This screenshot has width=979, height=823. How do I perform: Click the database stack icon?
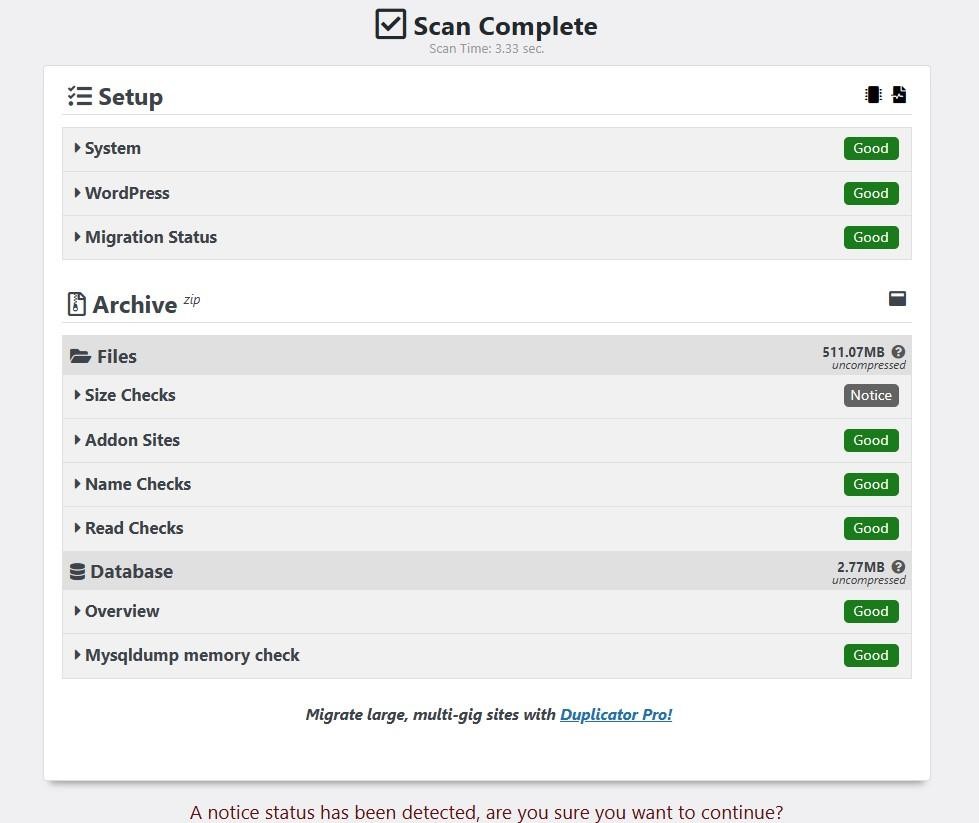(77, 571)
